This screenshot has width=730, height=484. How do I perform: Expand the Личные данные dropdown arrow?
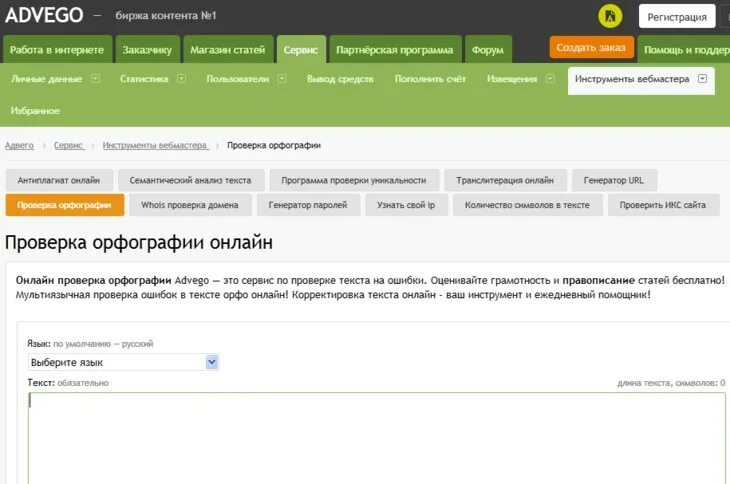pos(95,79)
